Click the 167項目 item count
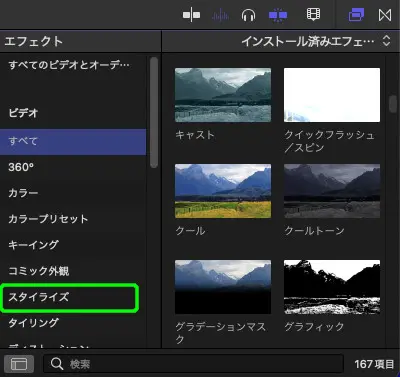 [x=374, y=364]
